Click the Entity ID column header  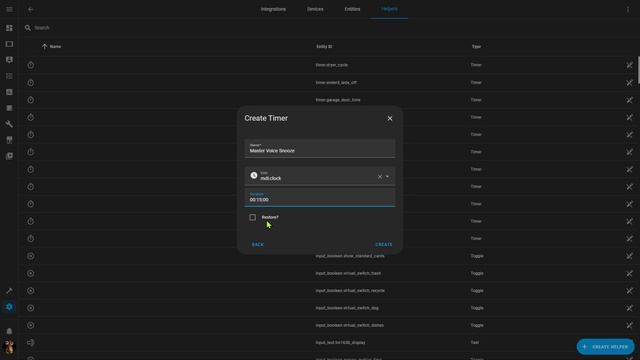tap(324, 47)
